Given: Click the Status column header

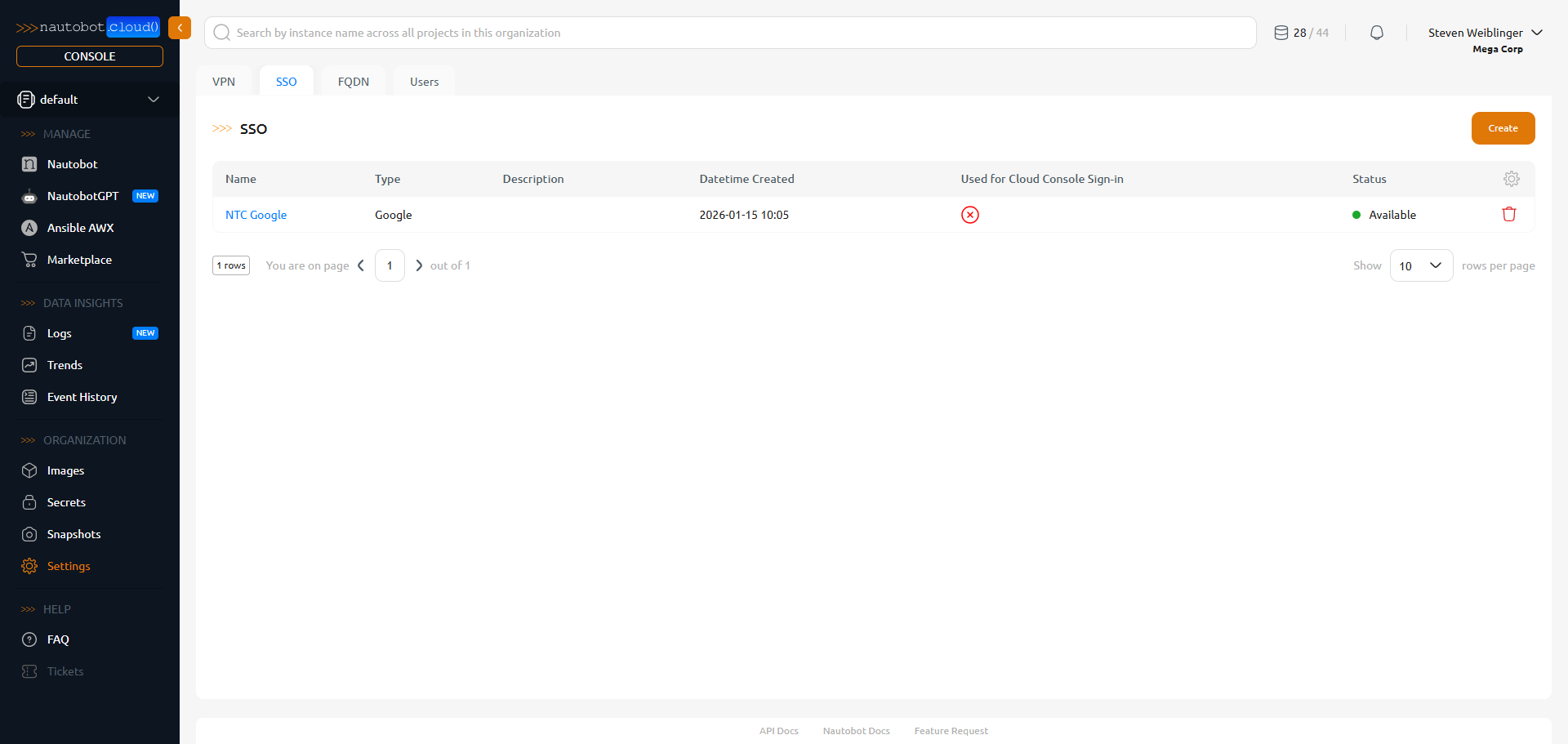Looking at the screenshot, I should [1370, 179].
